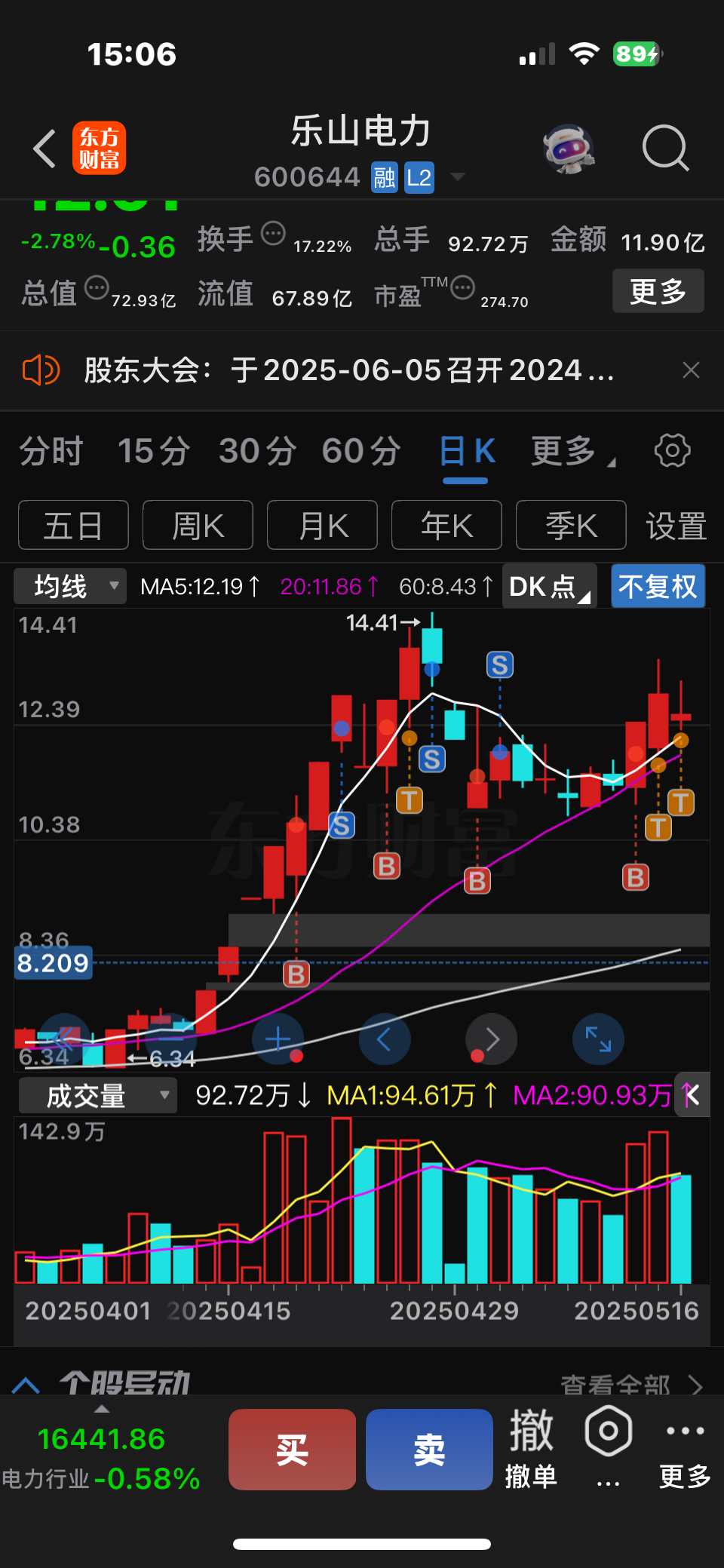Collapse indicator bar with K arrow

point(692,1095)
